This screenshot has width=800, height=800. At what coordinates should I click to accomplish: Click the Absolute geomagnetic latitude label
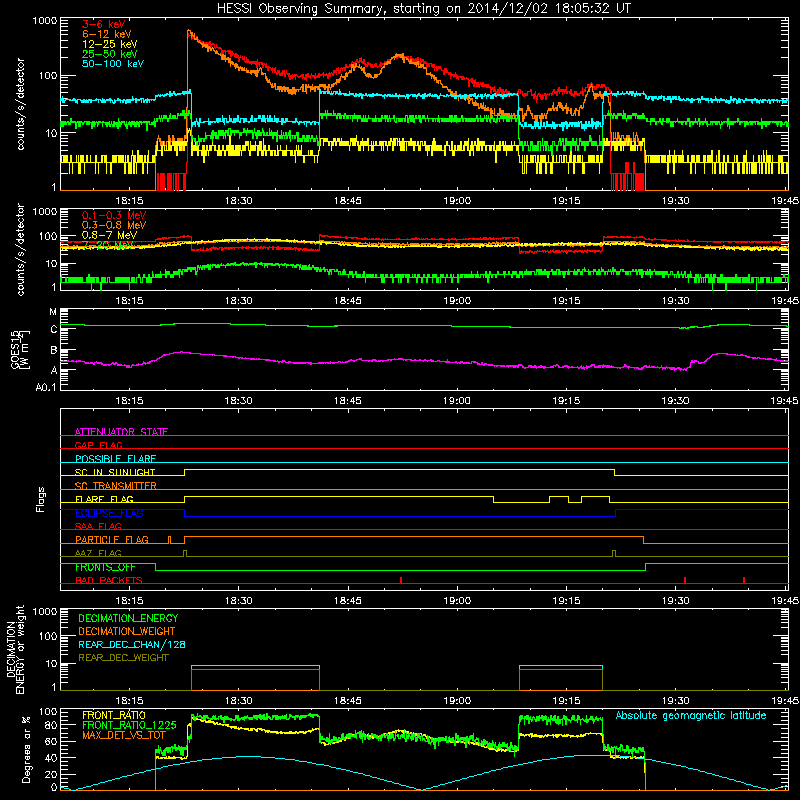691,715
